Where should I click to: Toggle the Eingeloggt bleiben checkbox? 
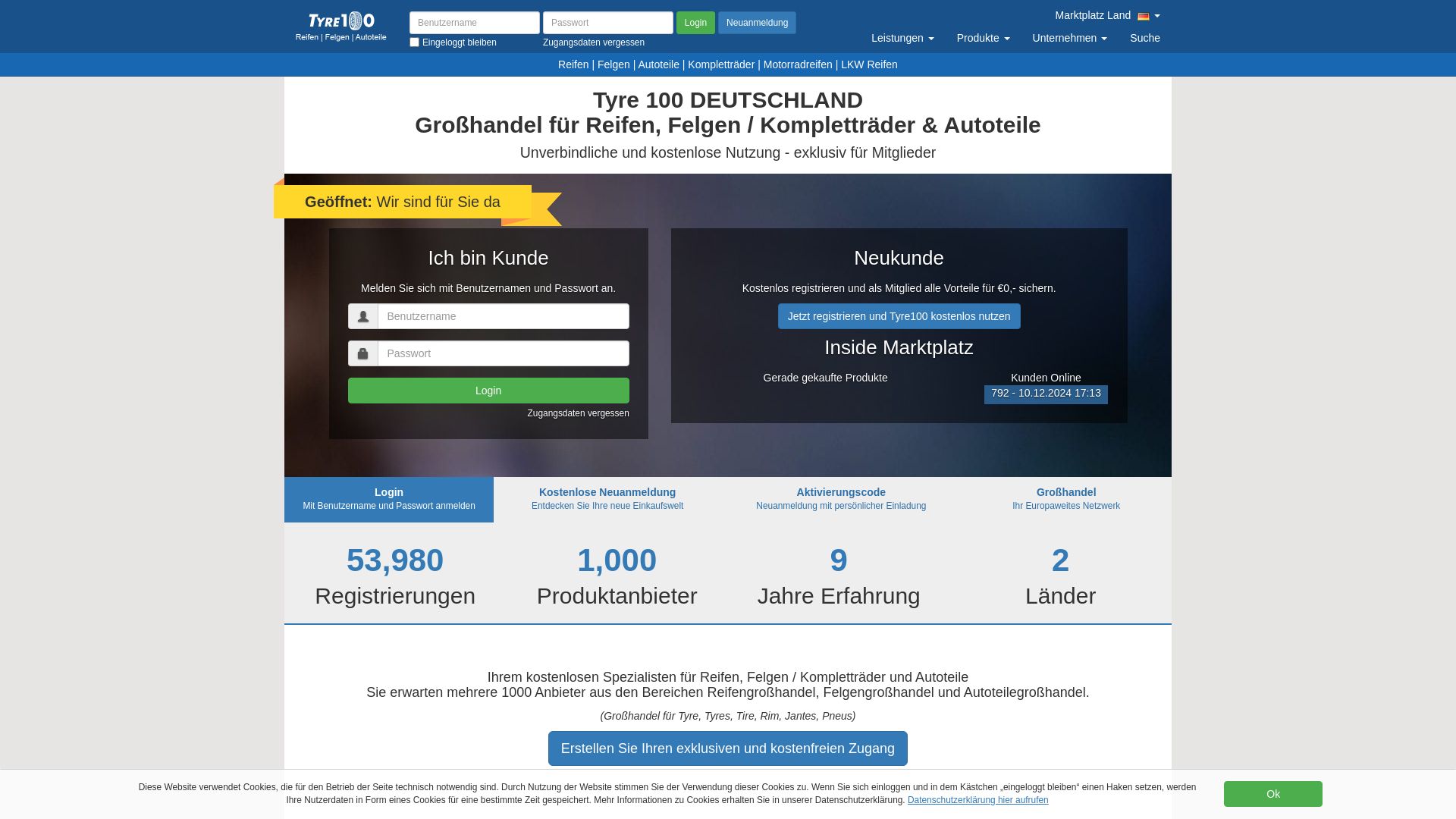(414, 42)
